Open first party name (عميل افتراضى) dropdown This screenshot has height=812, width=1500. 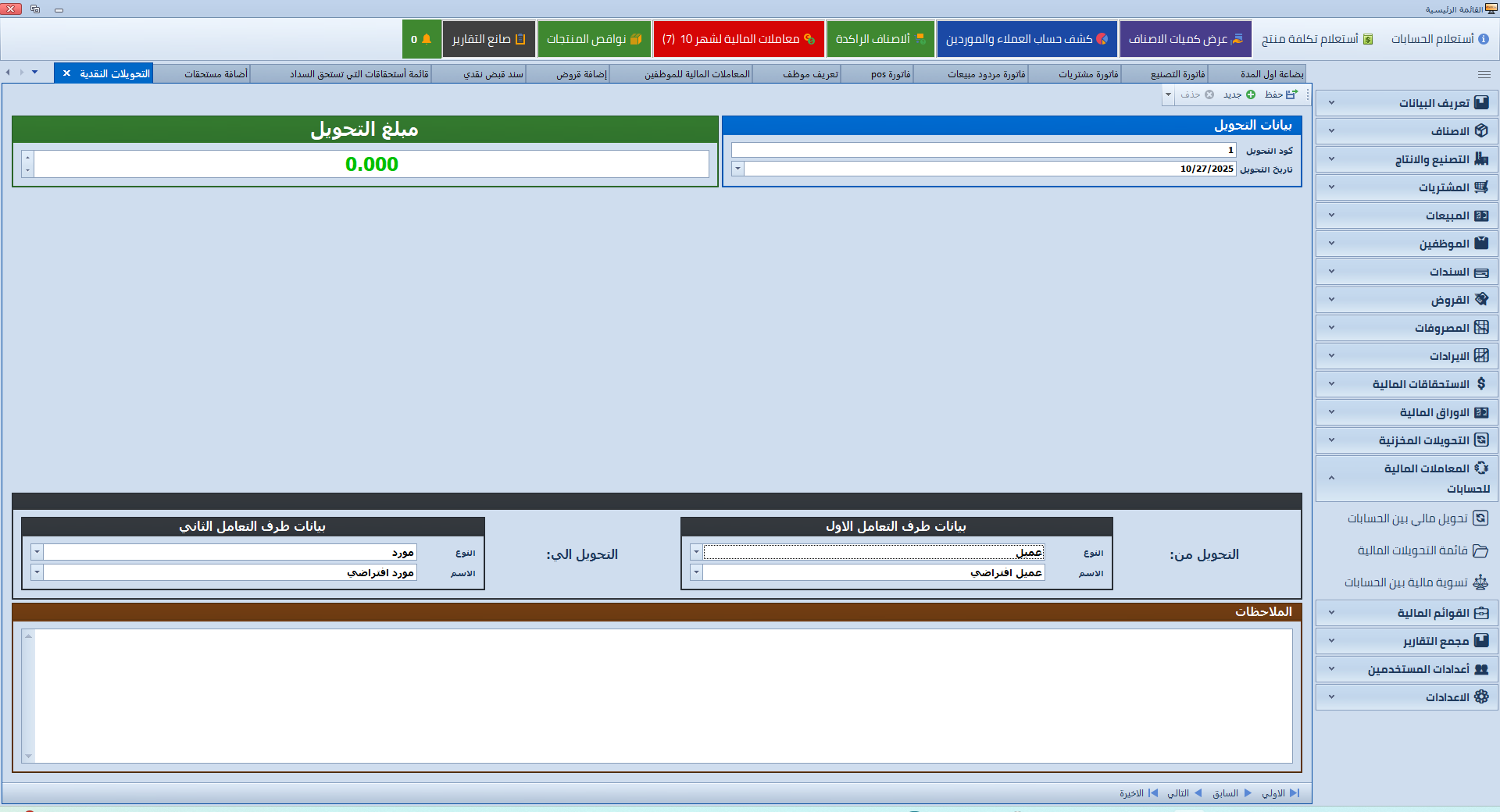696,572
